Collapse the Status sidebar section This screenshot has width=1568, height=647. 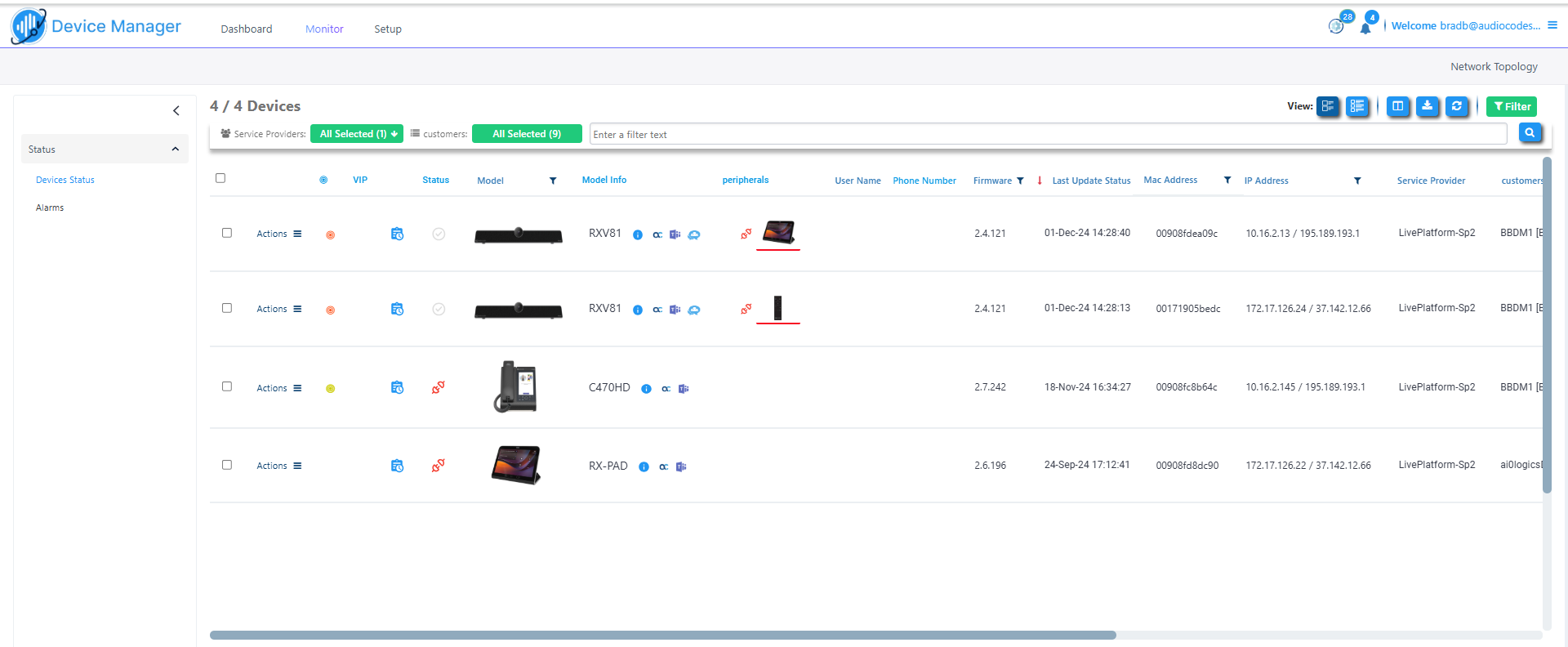pyautogui.click(x=175, y=149)
